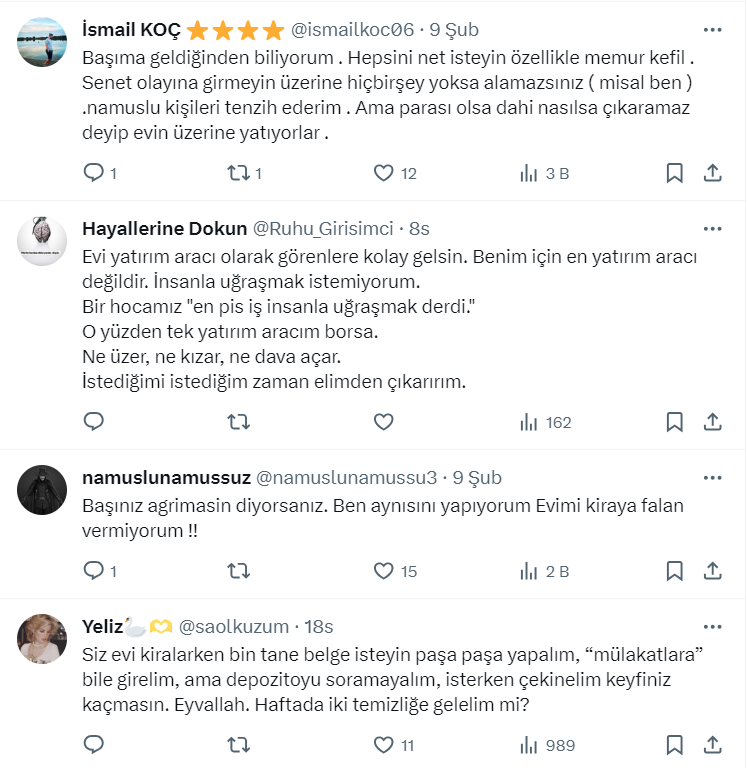This screenshot has width=748, height=768.
Task: Share İsmail KOÇ's tweet
Action: (x=712, y=173)
